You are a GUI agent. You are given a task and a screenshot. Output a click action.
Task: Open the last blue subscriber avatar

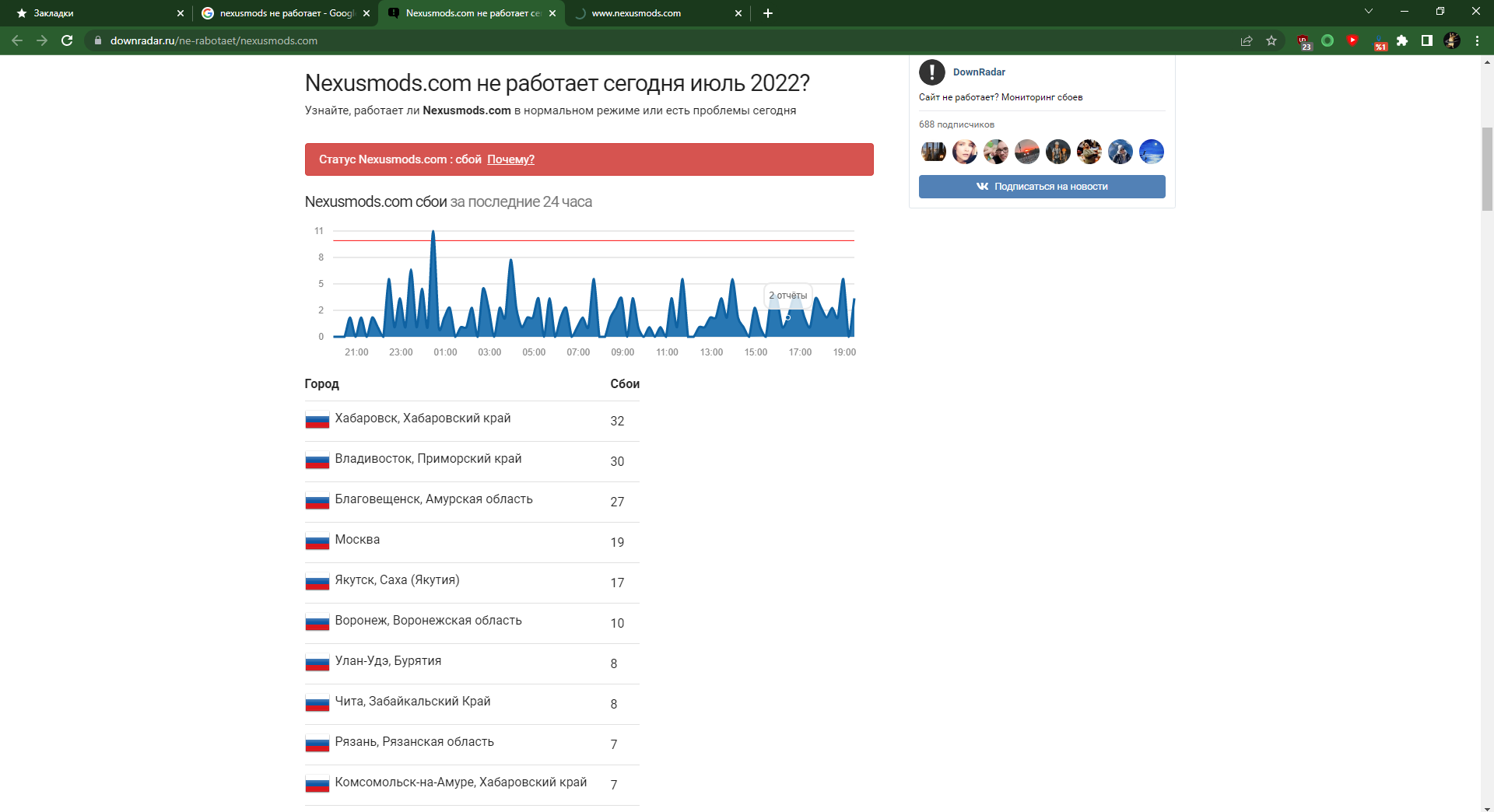[x=1152, y=152]
